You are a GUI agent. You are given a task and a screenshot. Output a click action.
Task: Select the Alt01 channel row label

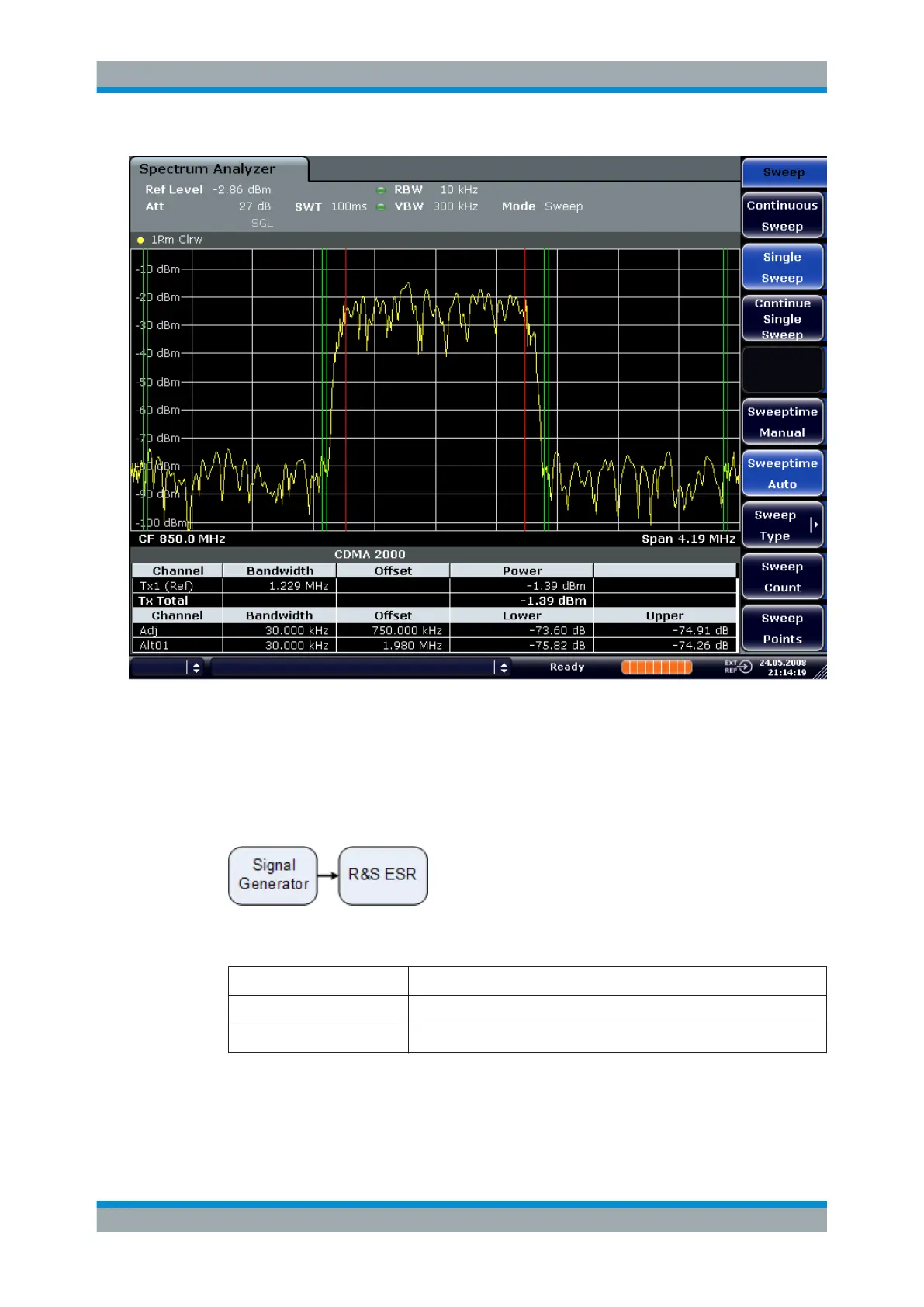click(x=154, y=646)
